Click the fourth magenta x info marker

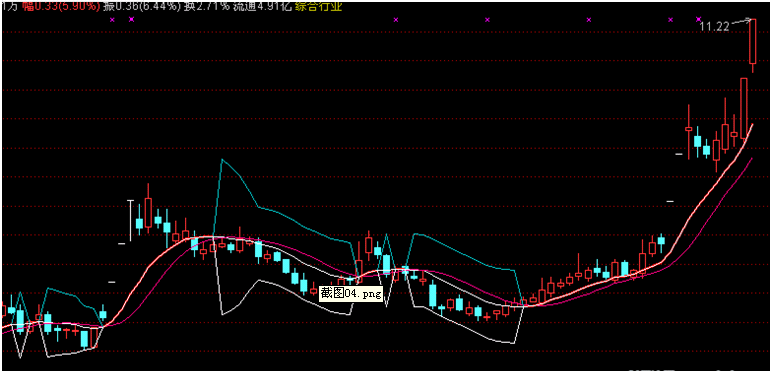coord(487,20)
